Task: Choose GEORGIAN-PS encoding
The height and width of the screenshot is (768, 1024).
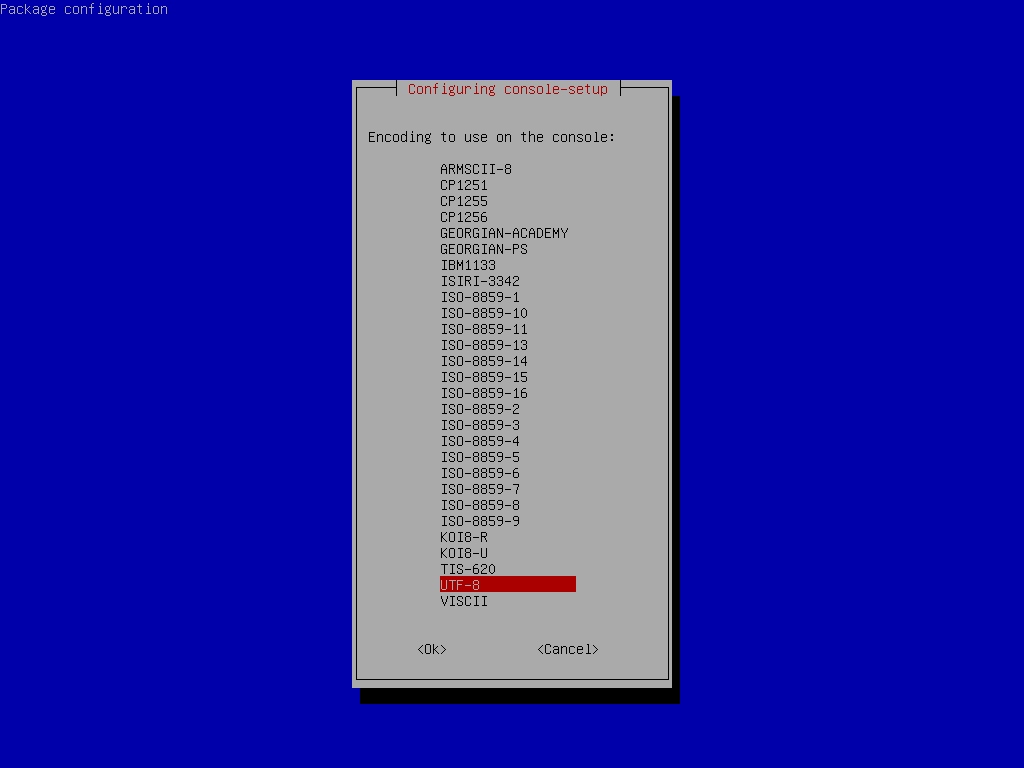Action: tap(484, 249)
